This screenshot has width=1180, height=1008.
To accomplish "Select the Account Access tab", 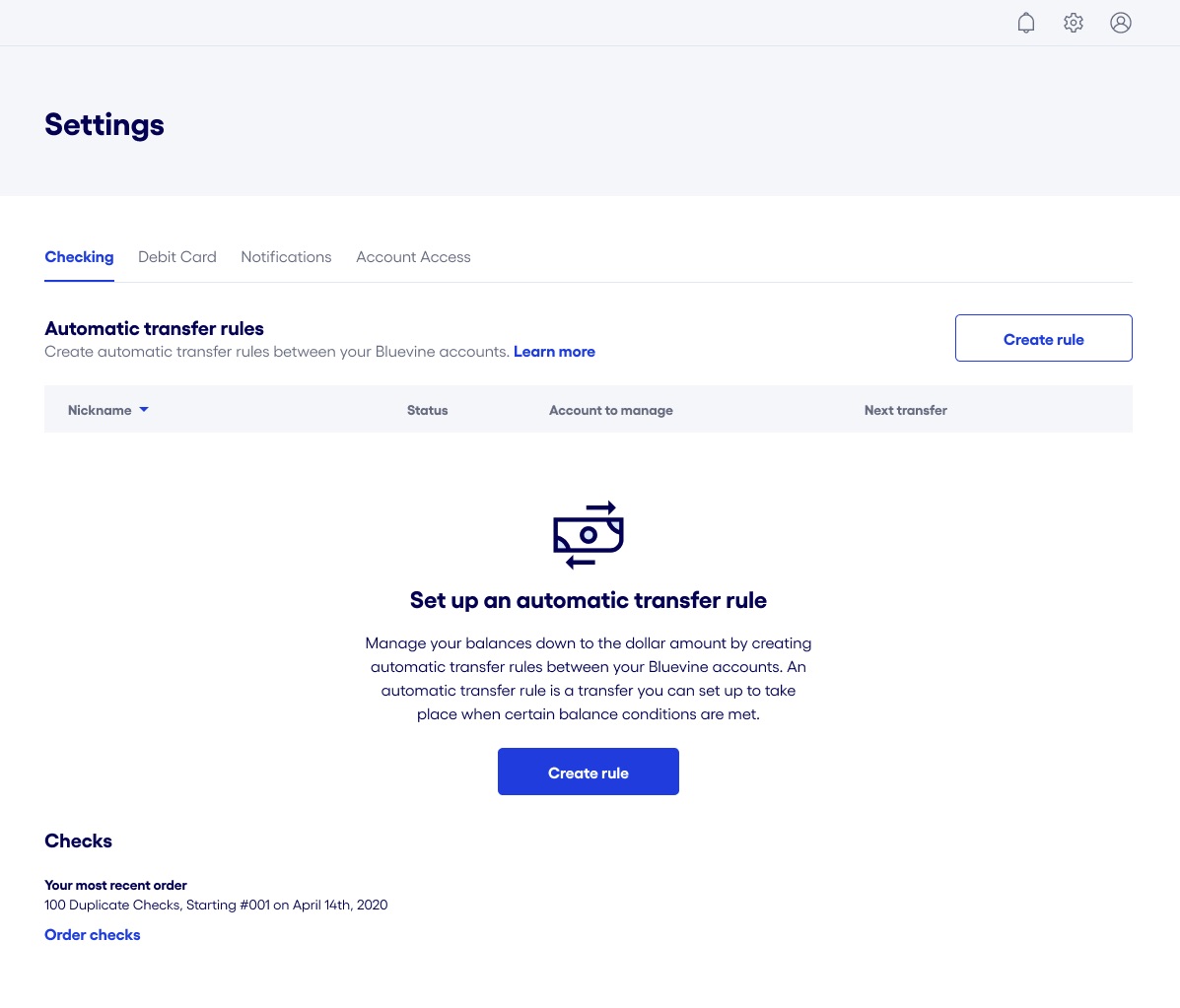I will [x=413, y=257].
